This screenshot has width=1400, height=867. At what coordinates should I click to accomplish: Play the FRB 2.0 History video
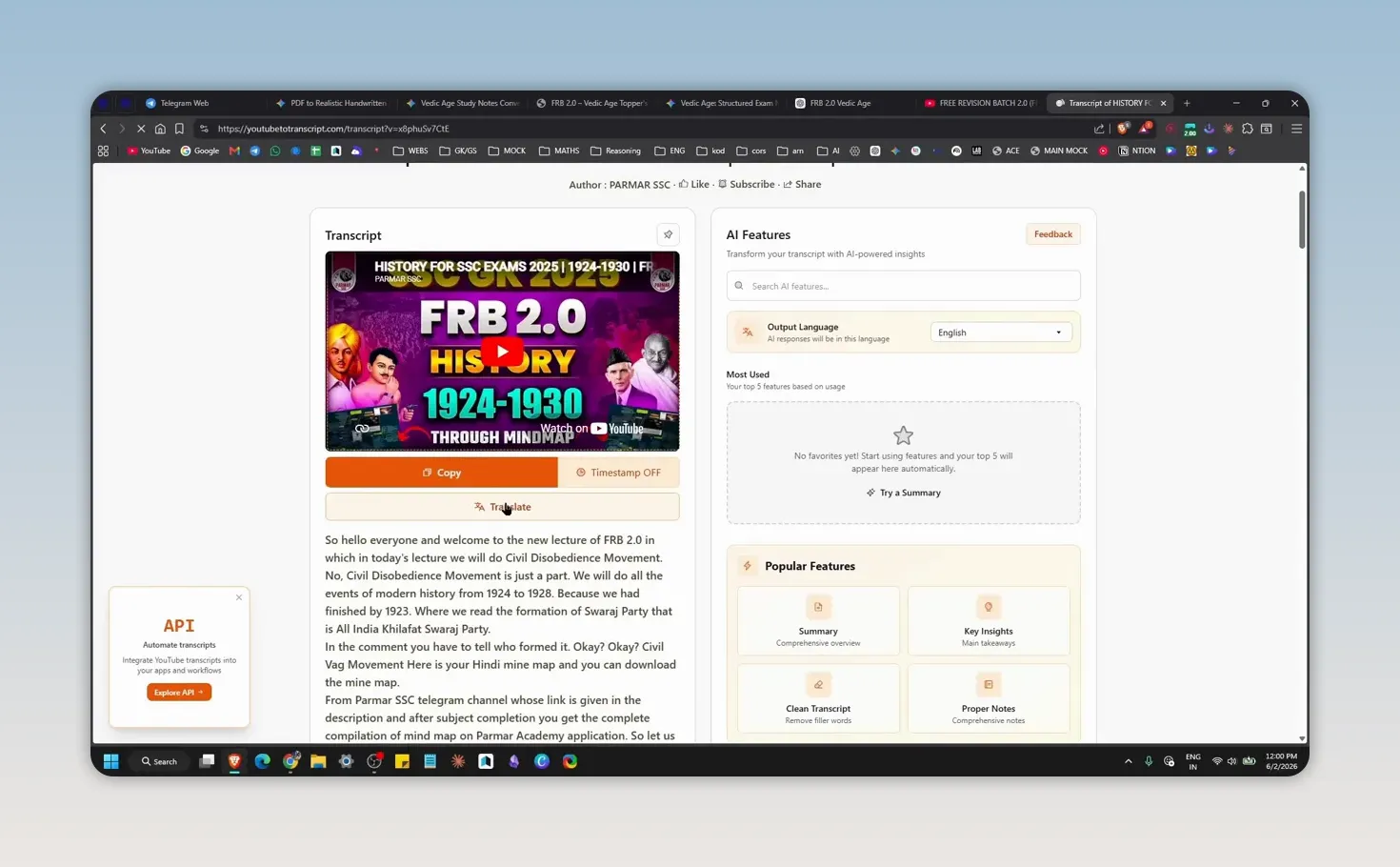pos(502,352)
